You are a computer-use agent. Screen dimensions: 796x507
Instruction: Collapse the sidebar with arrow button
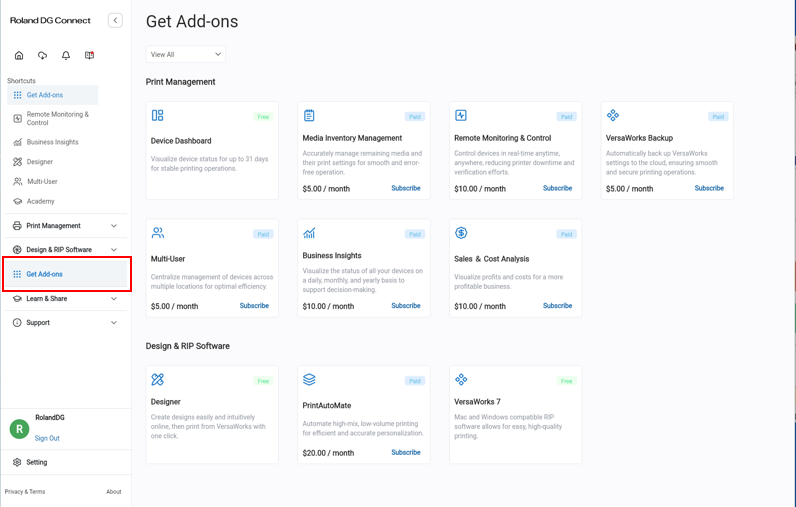(x=115, y=20)
